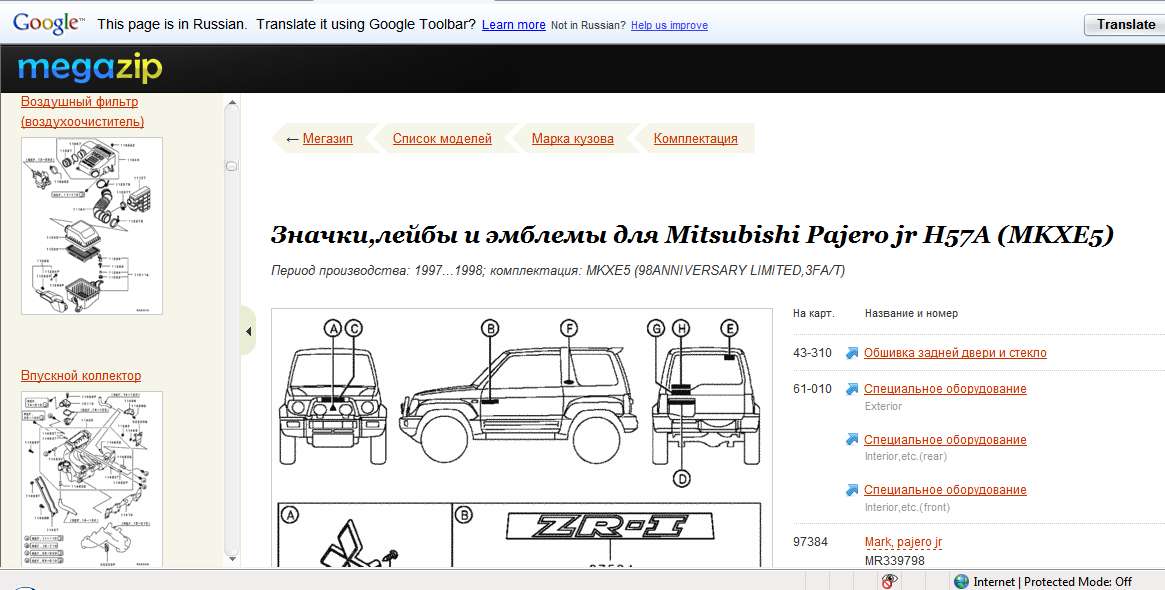
Task: Select the Марка кузова breadcrumb
Action: [572, 139]
